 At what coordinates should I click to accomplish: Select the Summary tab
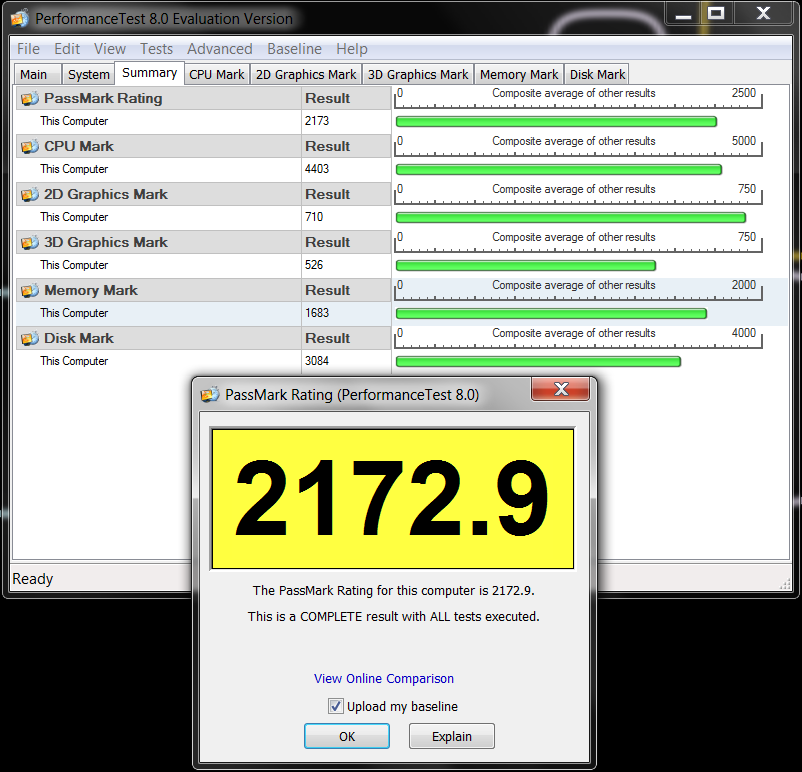[149, 73]
